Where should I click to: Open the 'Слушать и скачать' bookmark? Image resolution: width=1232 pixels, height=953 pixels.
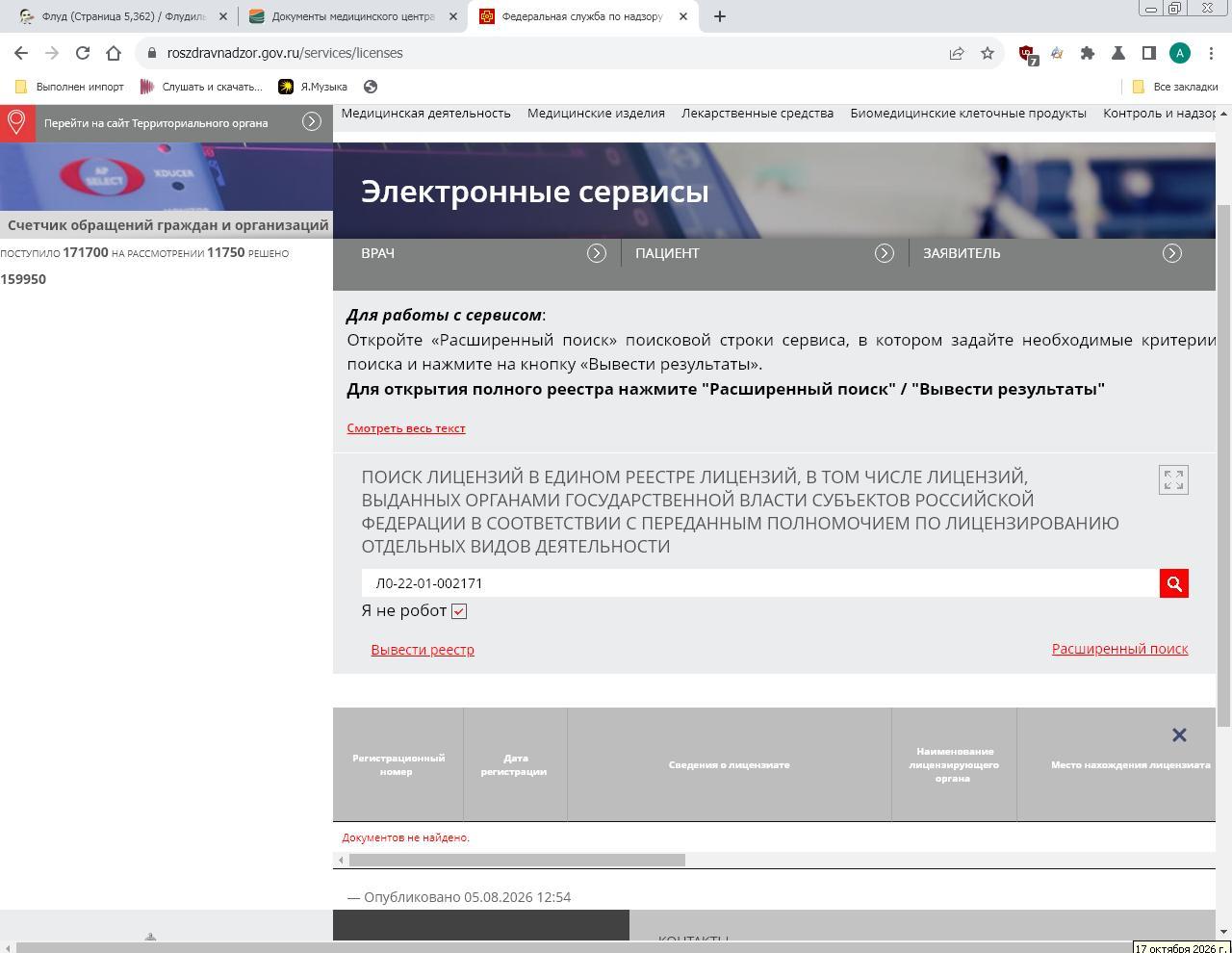tap(201, 87)
